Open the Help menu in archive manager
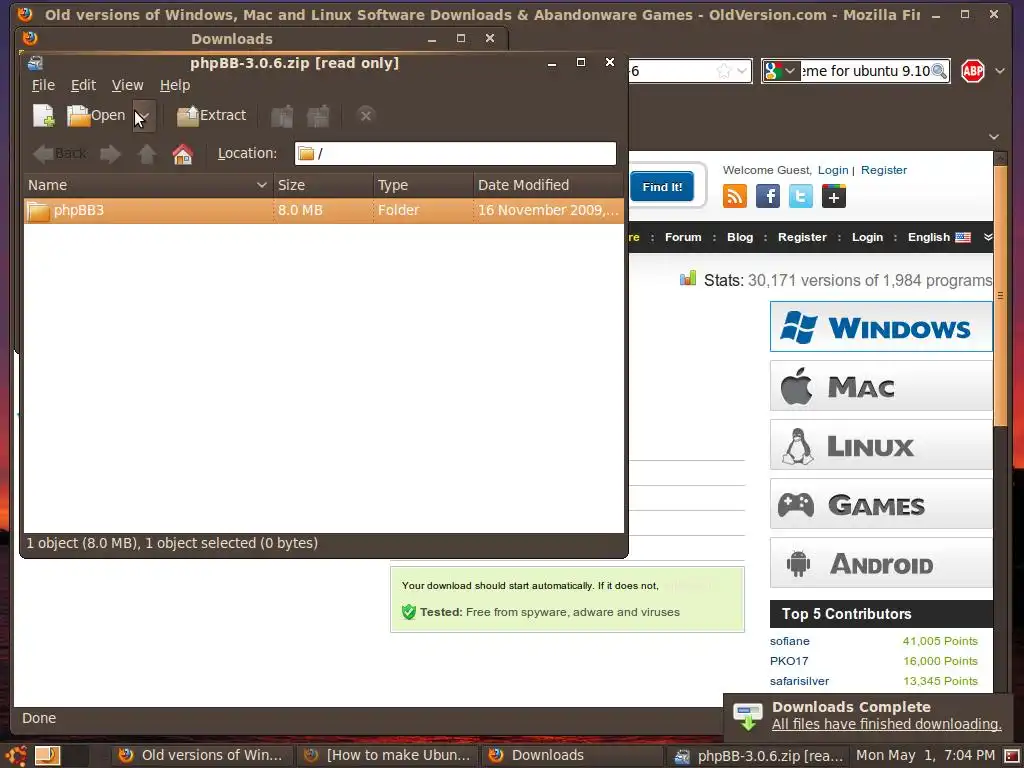Viewport: 1024px width, 768px height. click(175, 85)
